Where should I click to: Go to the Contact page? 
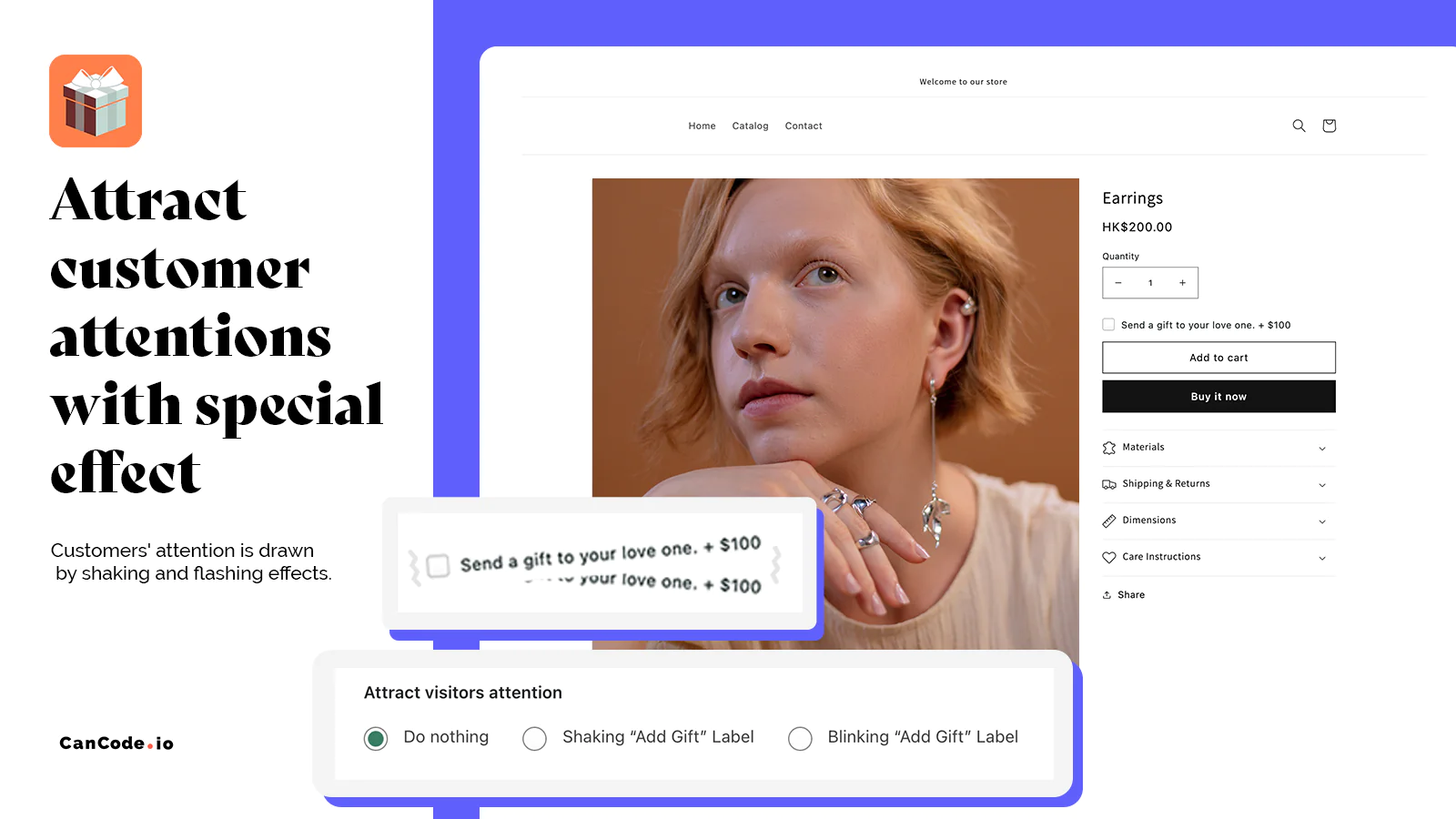(x=804, y=126)
